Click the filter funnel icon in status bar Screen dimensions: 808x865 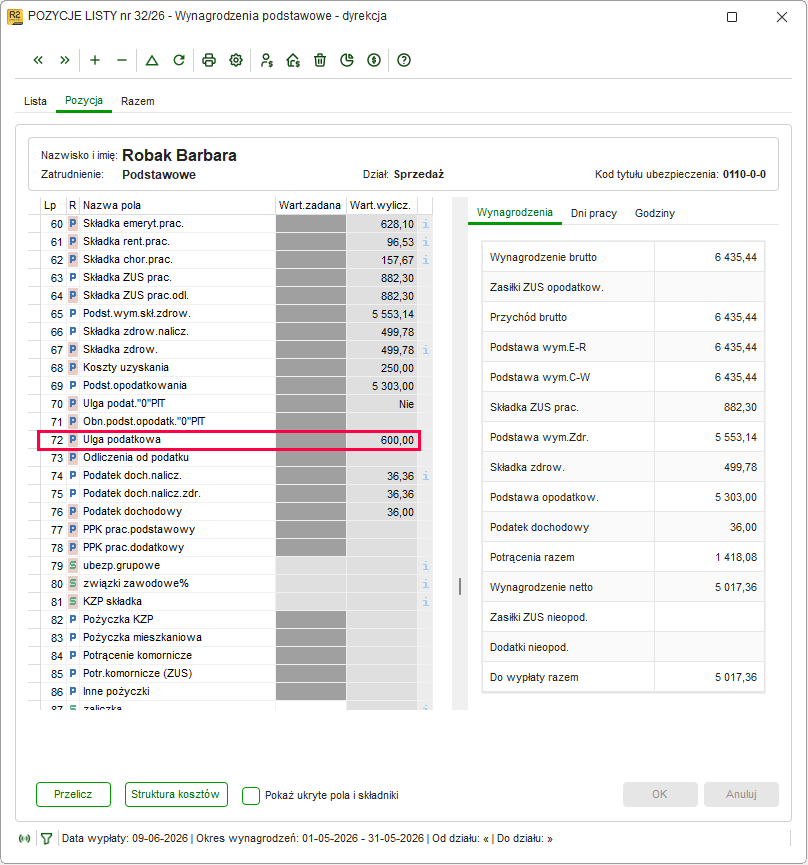[46, 839]
